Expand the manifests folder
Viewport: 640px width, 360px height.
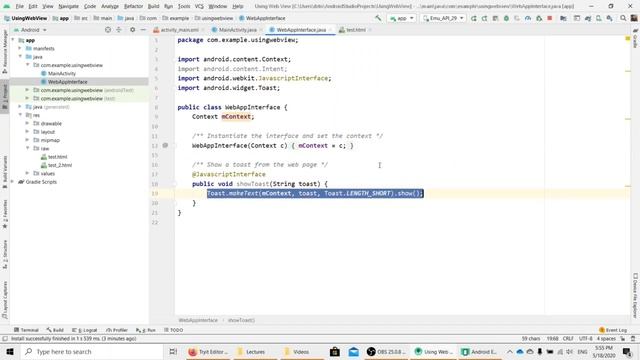tap(20, 48)
